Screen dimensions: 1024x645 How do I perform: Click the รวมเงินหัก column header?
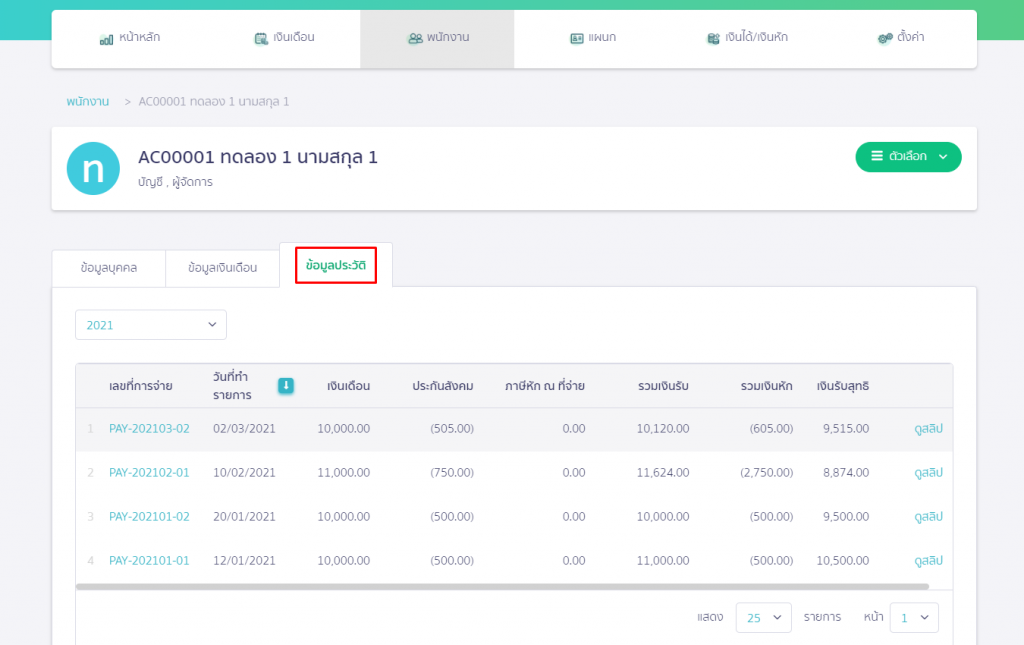[767, 386]
